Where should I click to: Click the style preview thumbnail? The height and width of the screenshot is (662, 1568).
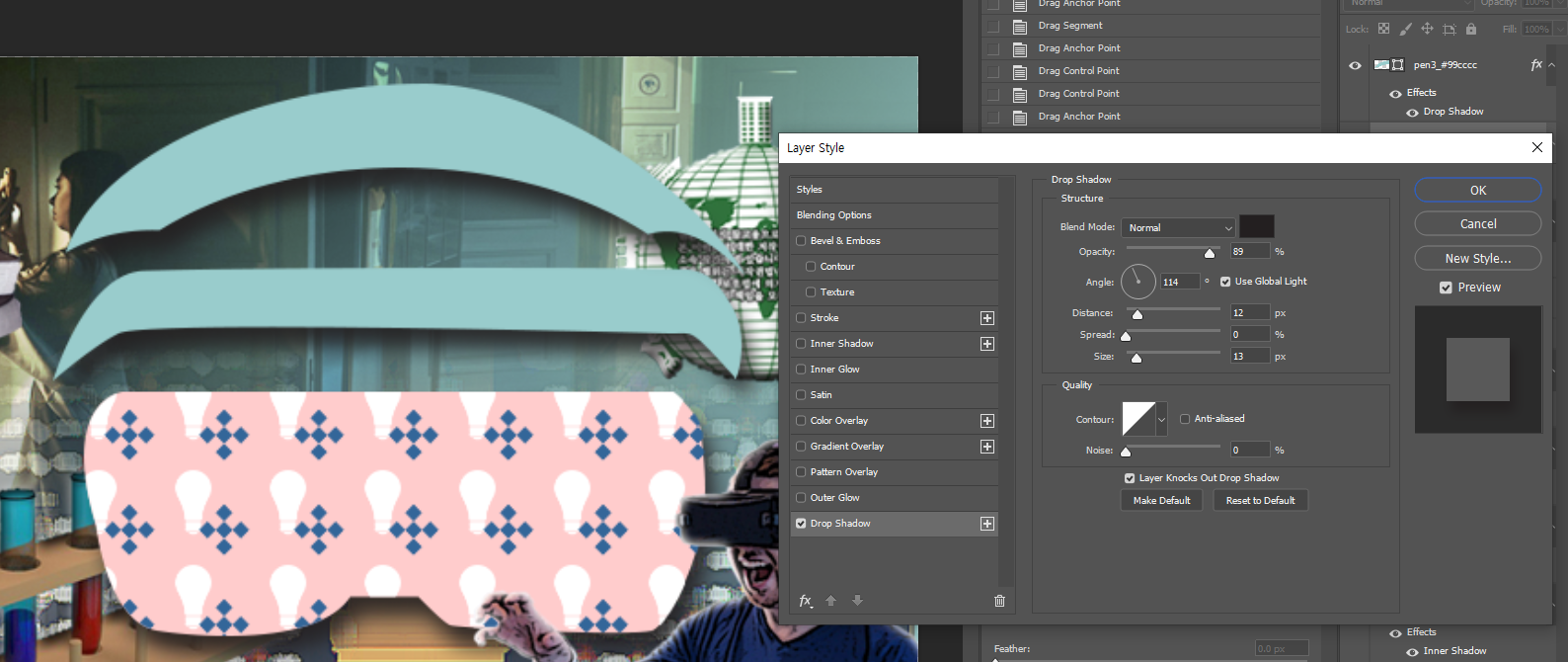tap(1478, 370)
